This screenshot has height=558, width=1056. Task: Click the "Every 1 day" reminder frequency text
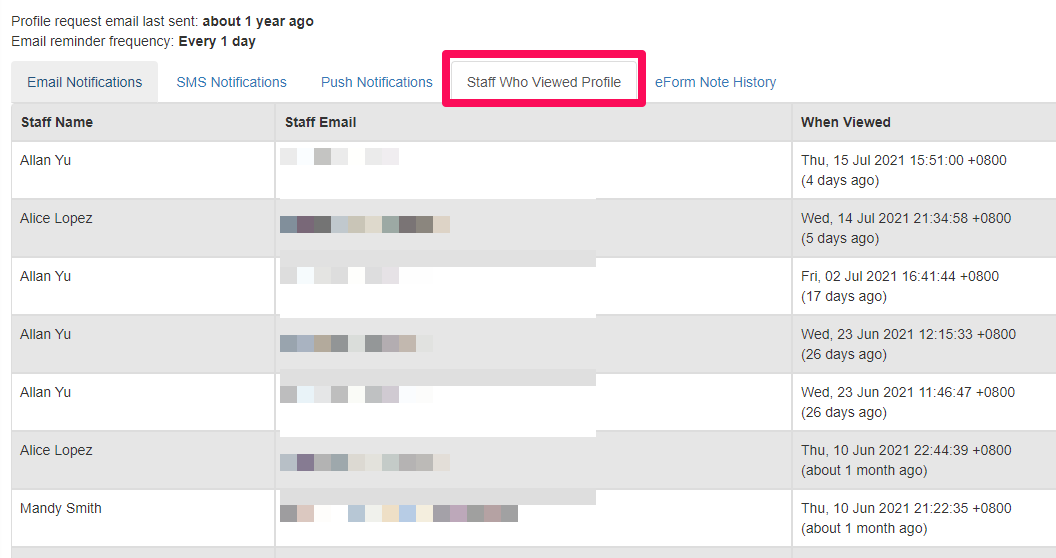[217, 41]
